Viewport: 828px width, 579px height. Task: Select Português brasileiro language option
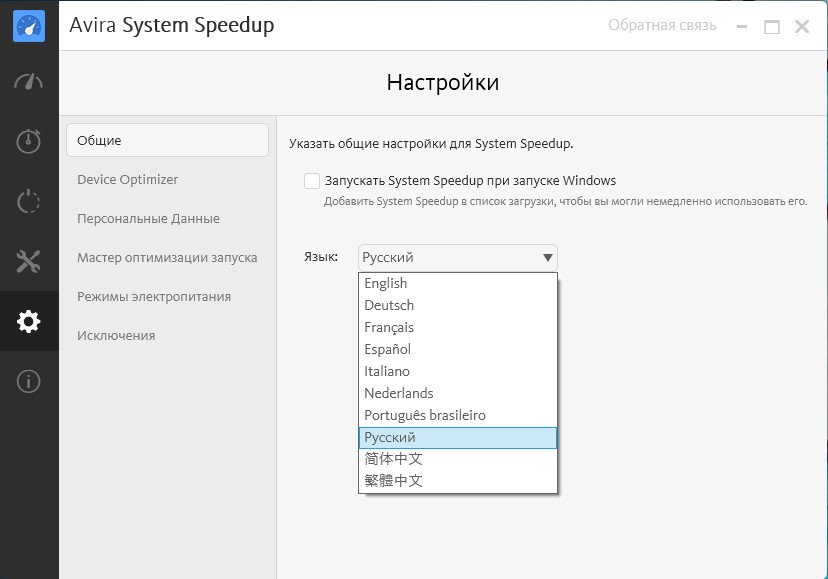coord(425,416)
